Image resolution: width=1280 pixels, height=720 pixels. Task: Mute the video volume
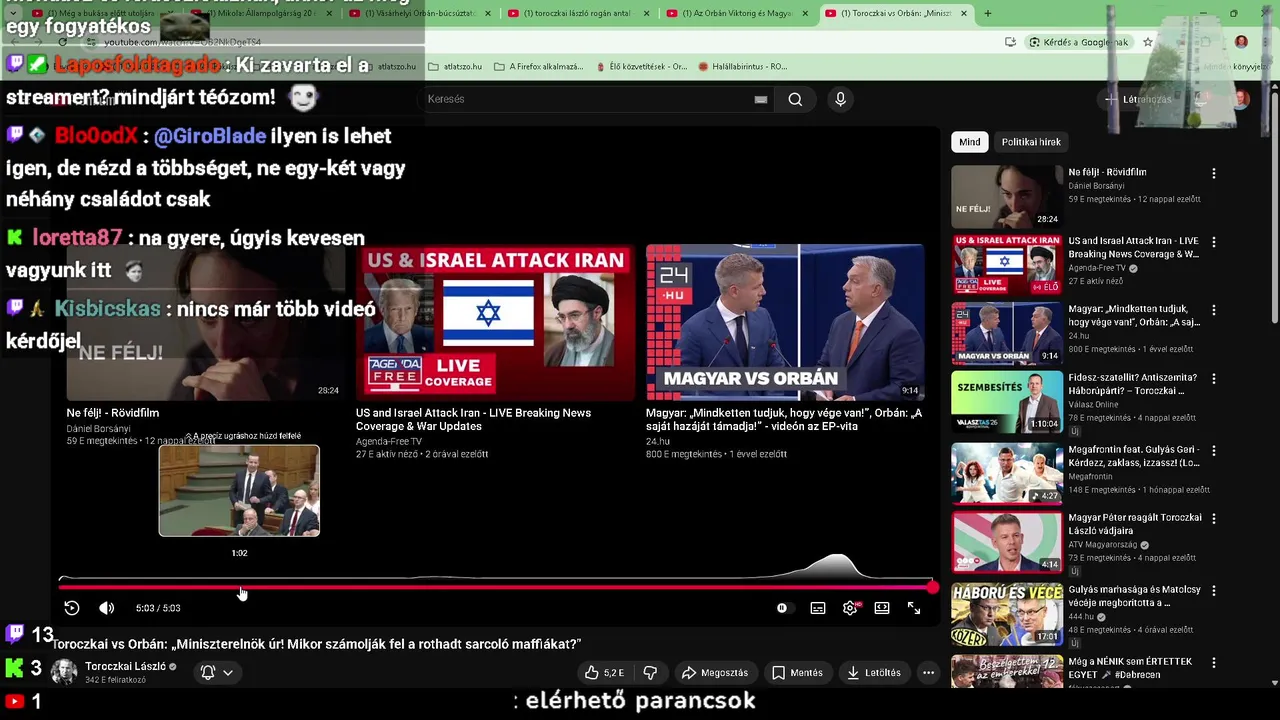(107, 608)
